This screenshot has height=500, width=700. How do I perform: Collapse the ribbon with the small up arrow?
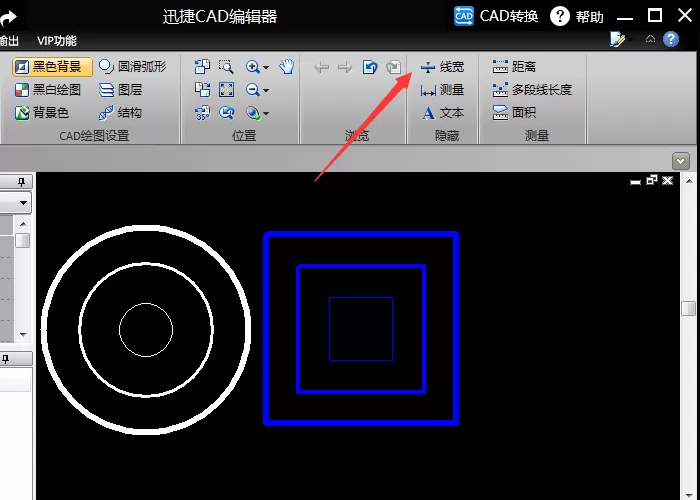650,39
